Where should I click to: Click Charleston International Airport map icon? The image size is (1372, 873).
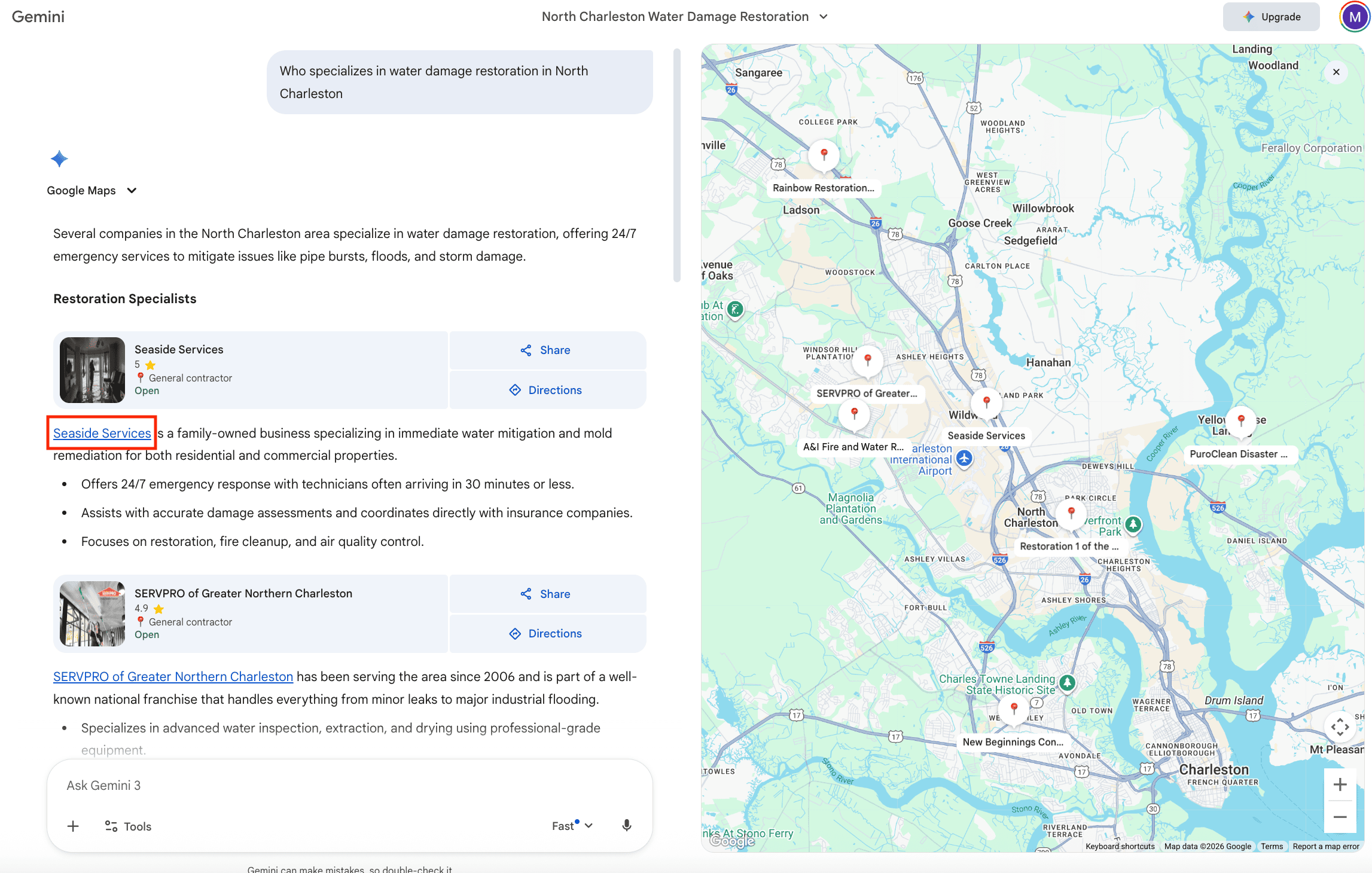pos(964,459)
